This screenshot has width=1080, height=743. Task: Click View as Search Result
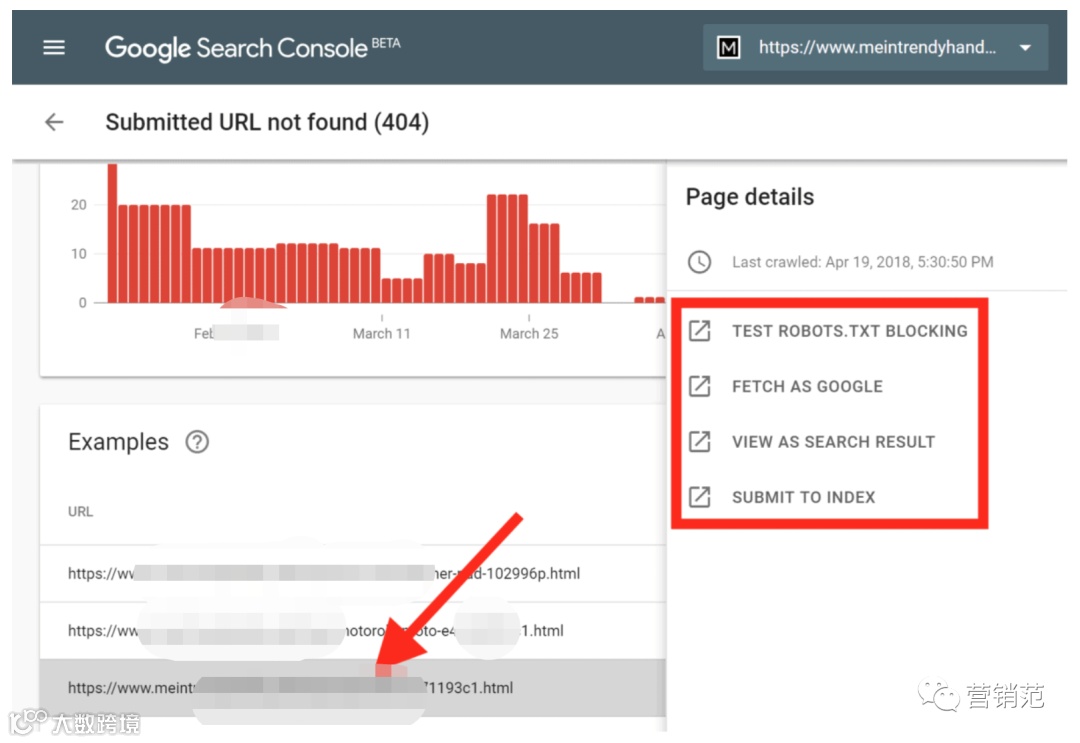point(833,441)
